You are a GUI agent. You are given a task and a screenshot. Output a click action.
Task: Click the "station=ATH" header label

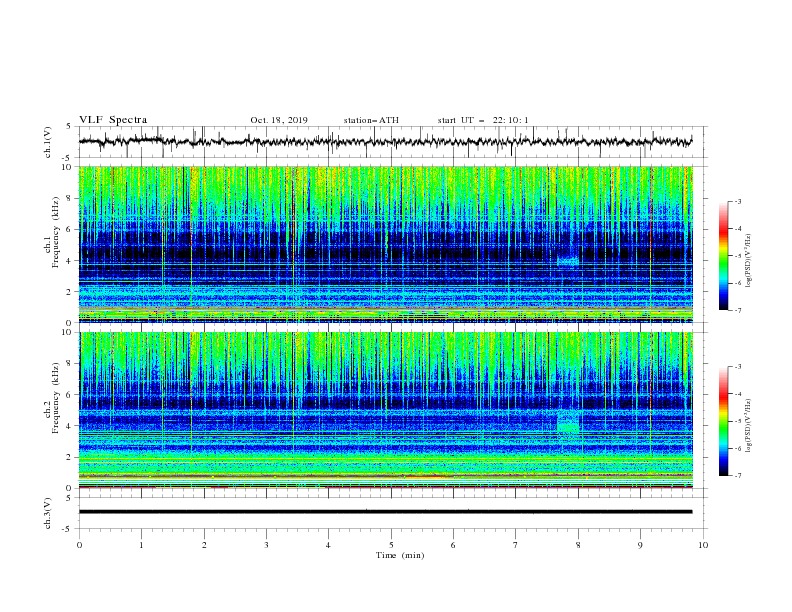click(x=371, y=120)
